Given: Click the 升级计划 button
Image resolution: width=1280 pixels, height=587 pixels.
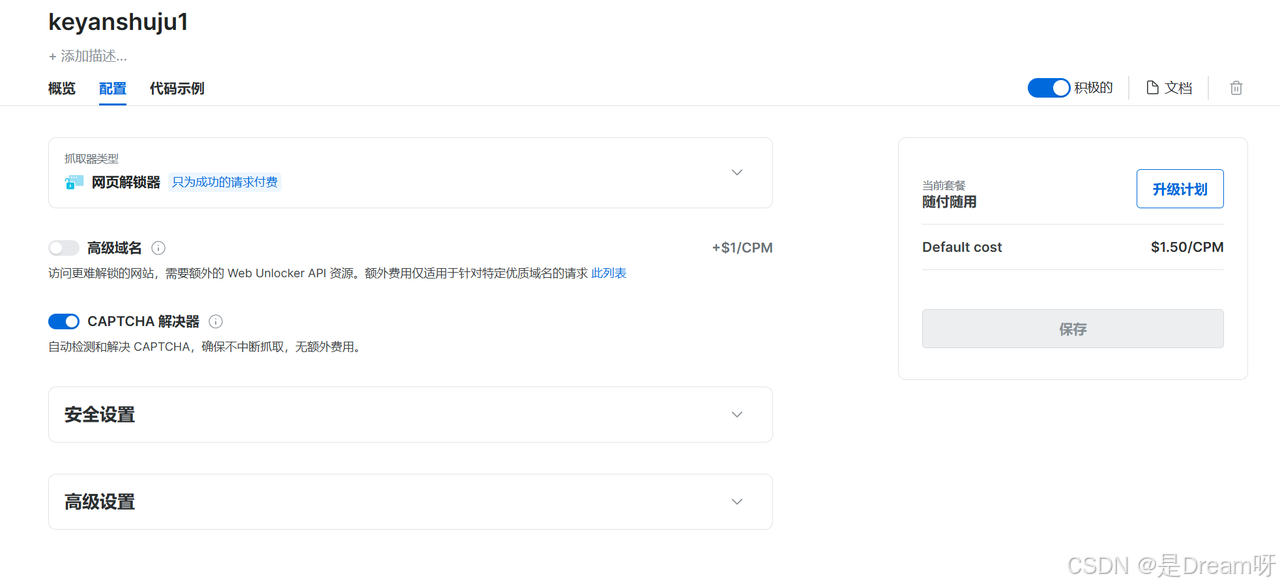Looking at the screenshot, I should [1180, 189].
